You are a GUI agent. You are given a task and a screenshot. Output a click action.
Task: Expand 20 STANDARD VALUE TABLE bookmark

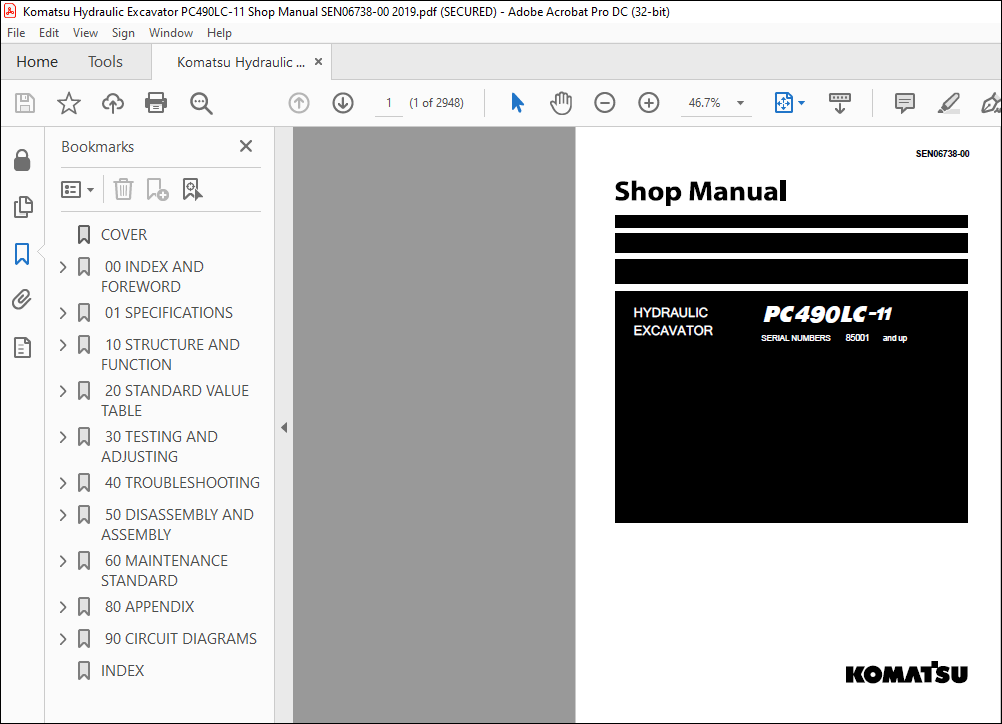(63, 391)
